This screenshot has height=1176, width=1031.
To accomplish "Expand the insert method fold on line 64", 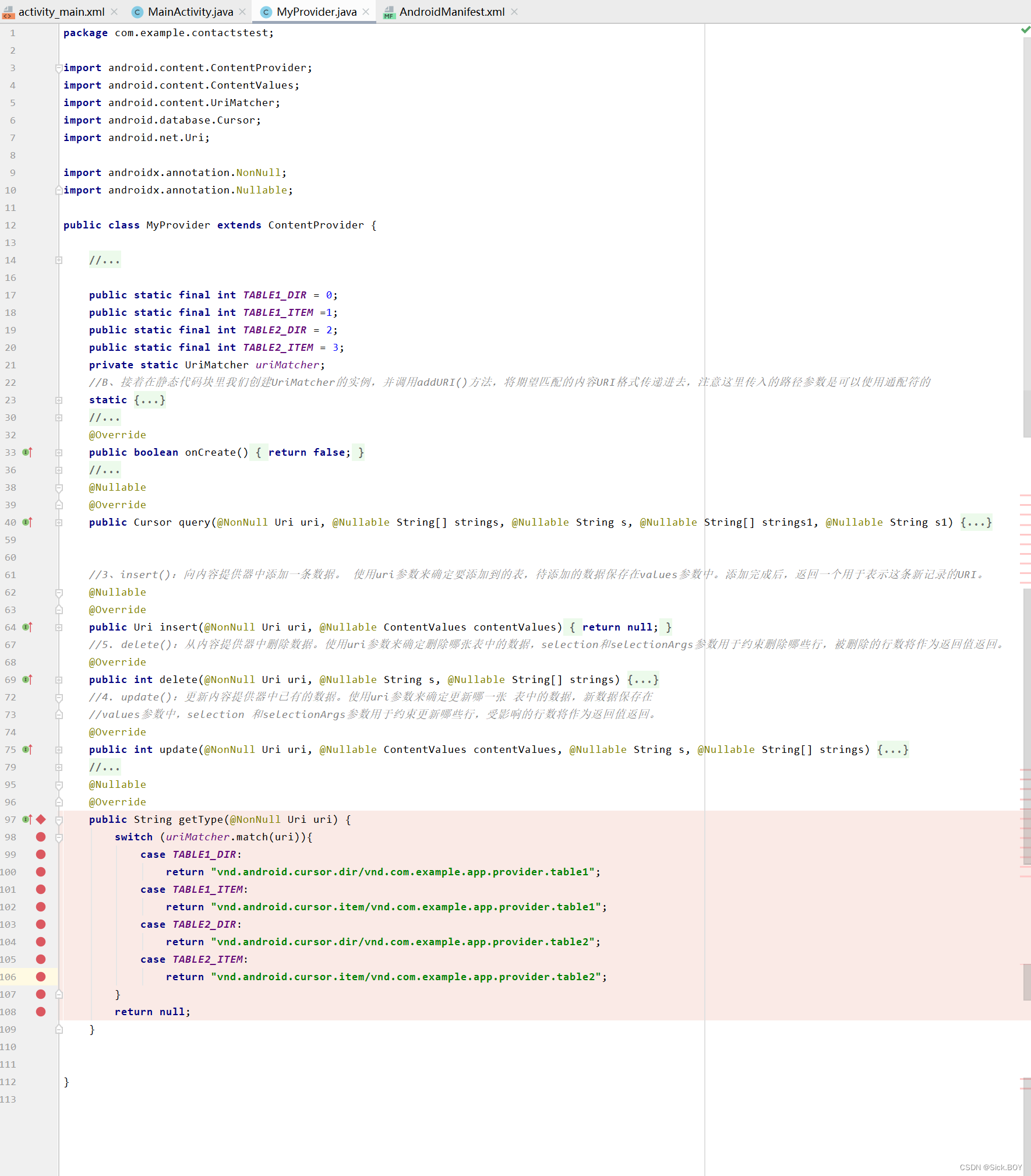I will point(59,628).
